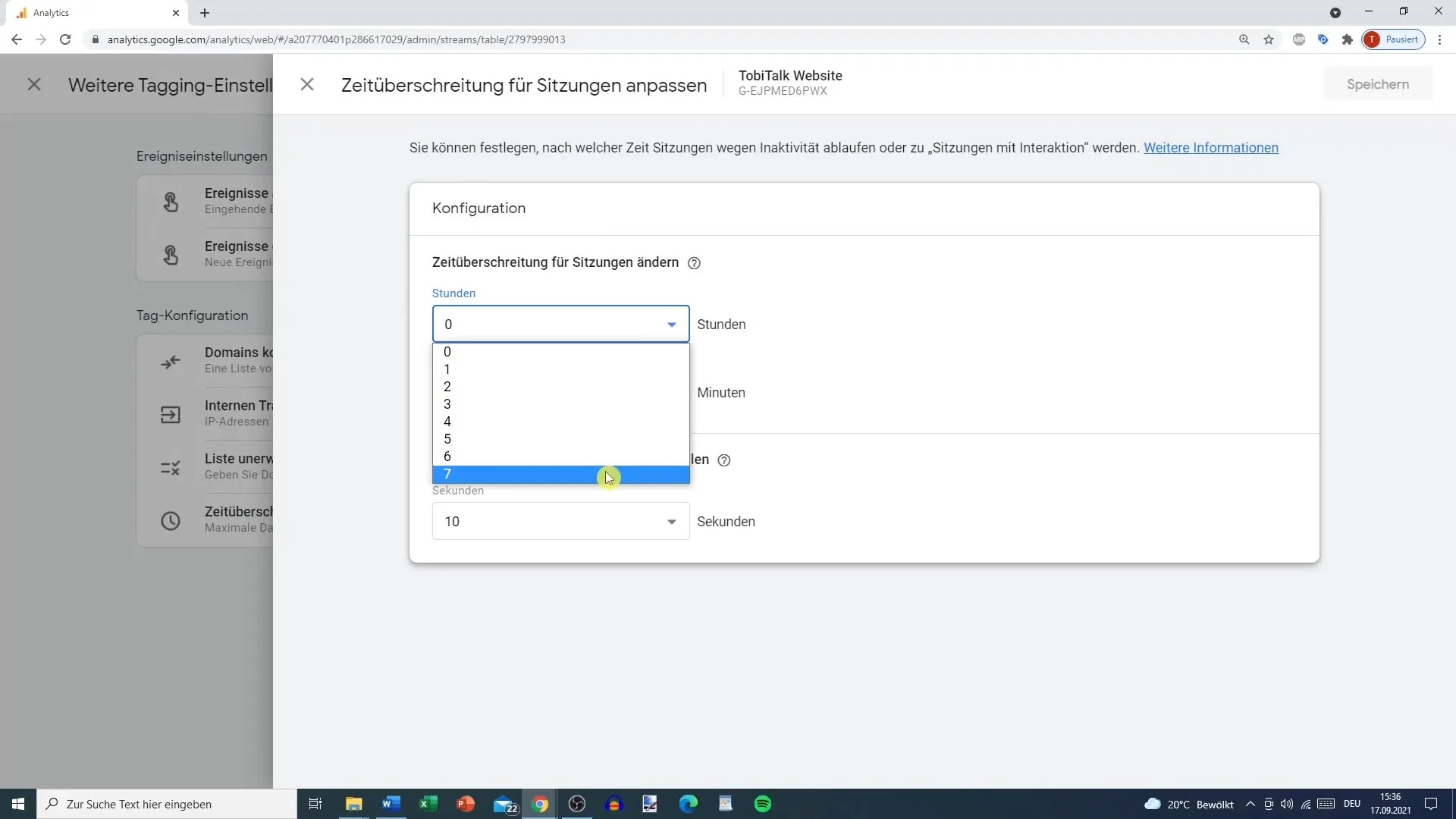Select 2 in the hours list

point(560,387)
